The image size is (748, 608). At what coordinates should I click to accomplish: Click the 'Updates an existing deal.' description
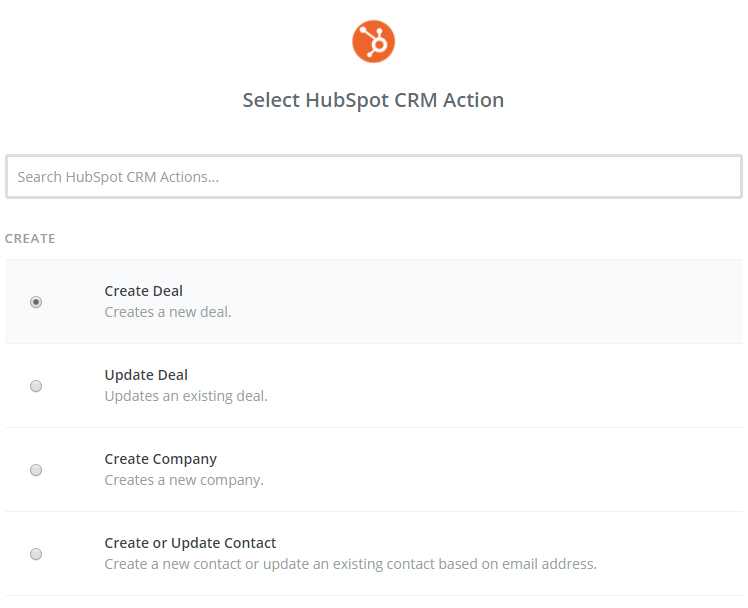pos(186,396)
